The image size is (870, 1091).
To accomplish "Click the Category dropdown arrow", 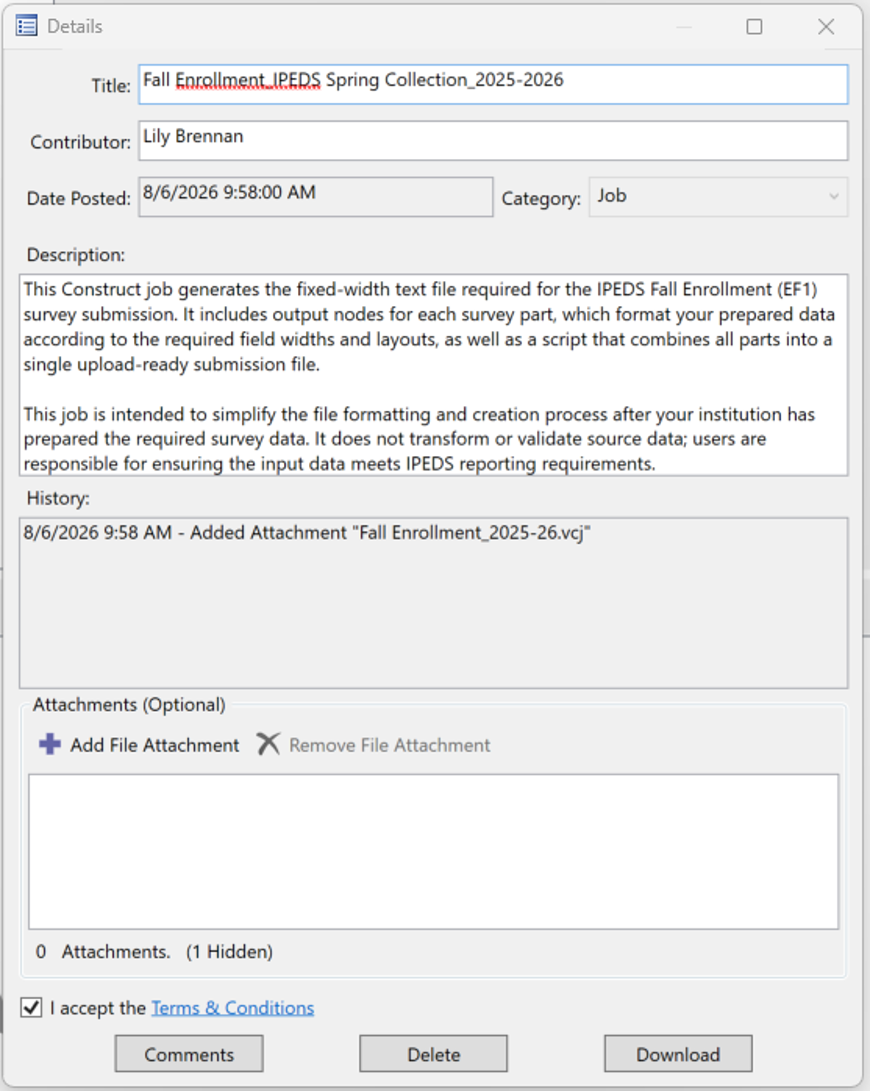I will point(833,197).
